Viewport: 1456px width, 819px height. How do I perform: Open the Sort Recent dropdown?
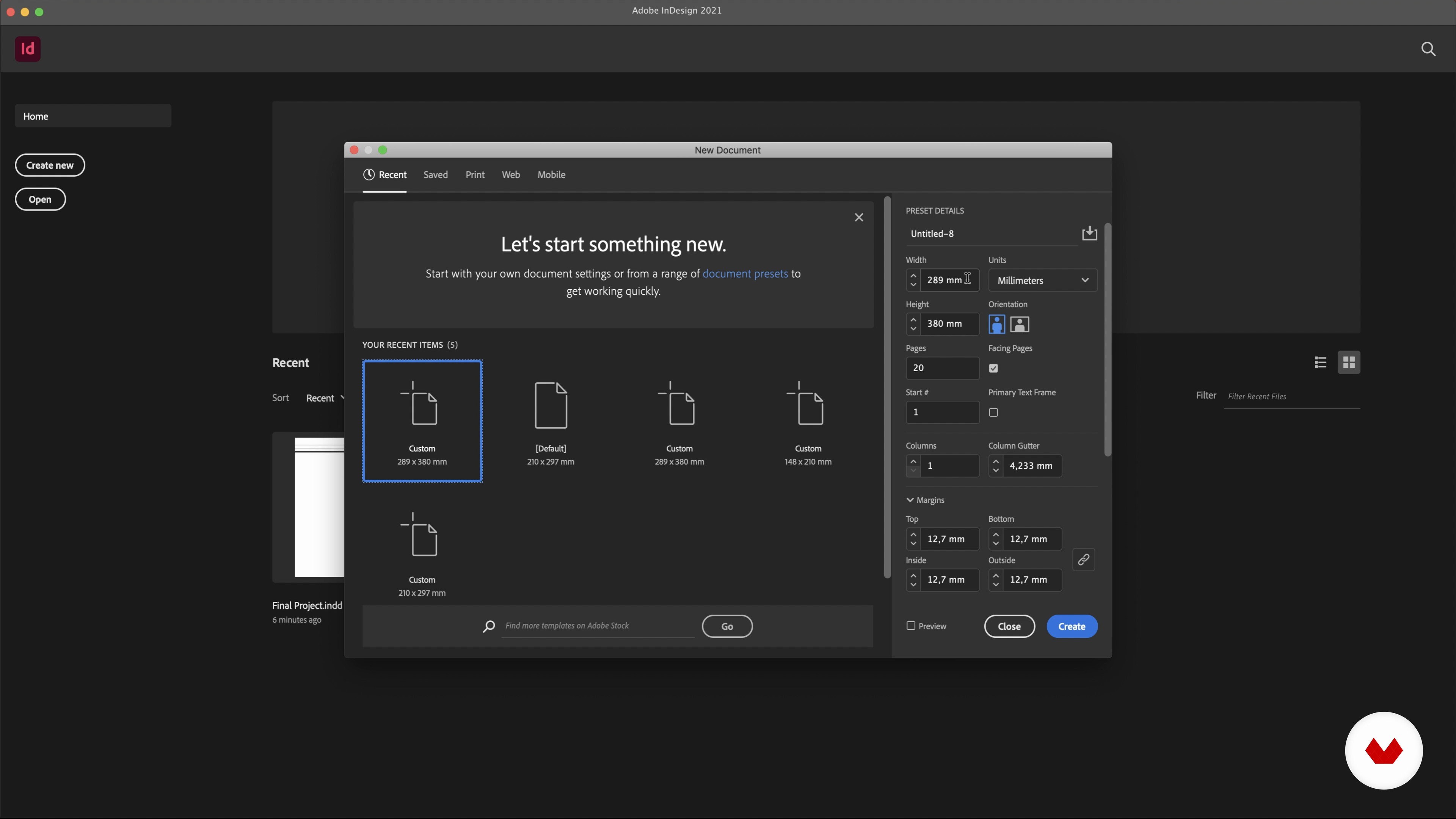click(x=325, y=398)
